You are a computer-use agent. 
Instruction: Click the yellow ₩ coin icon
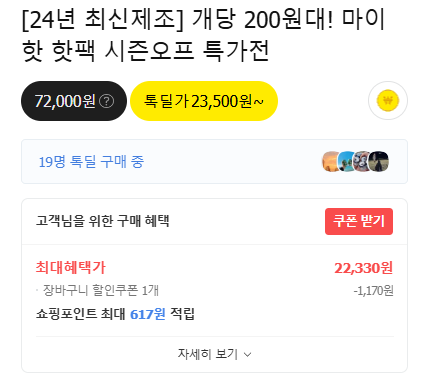click(x=388, y=100)
